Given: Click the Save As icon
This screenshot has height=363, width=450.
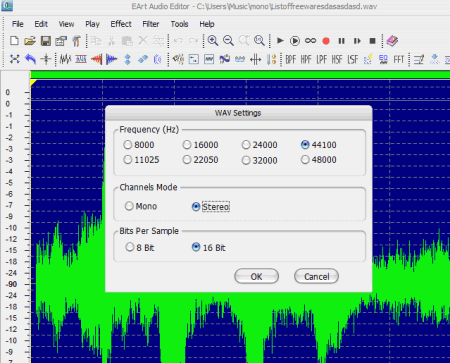Looking at the screenshot, I should coord(61,41).
